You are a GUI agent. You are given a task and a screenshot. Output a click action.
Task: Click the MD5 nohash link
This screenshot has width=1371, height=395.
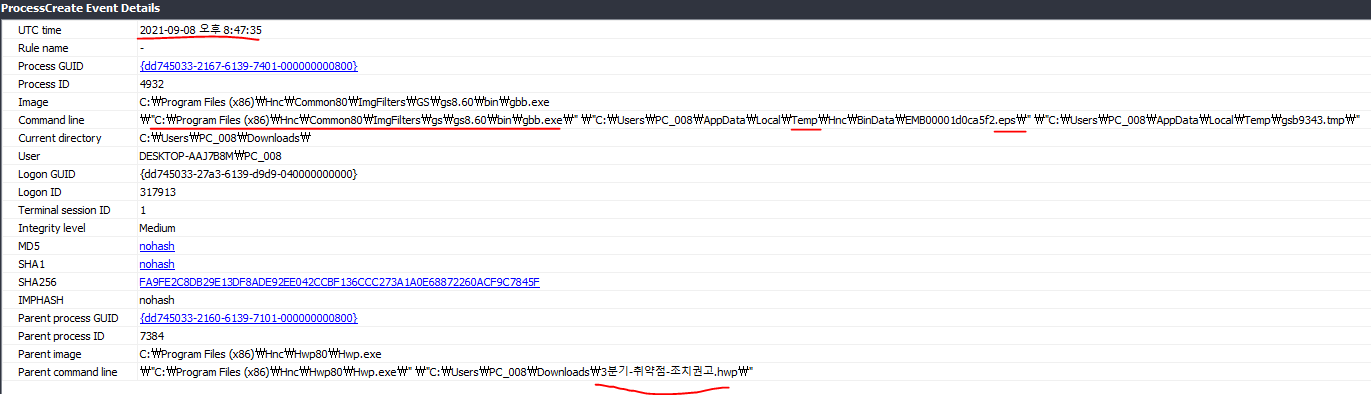(x=156, y=246)
